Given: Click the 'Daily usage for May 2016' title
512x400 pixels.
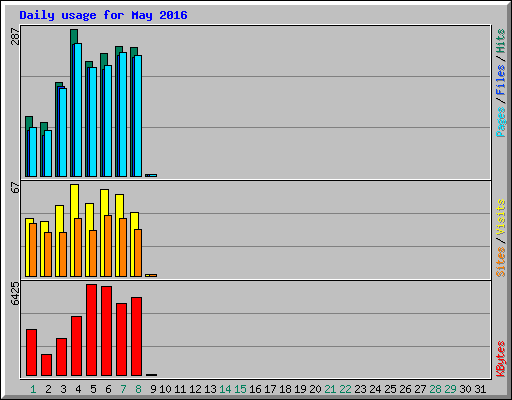Looking at the screenshot, I should (103, 15).
